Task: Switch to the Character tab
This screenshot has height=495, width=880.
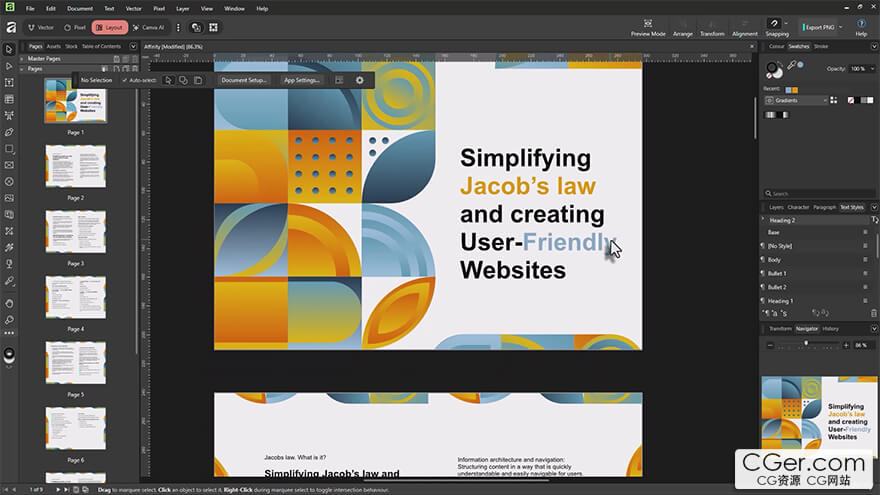Action: (x=798, y=207)
